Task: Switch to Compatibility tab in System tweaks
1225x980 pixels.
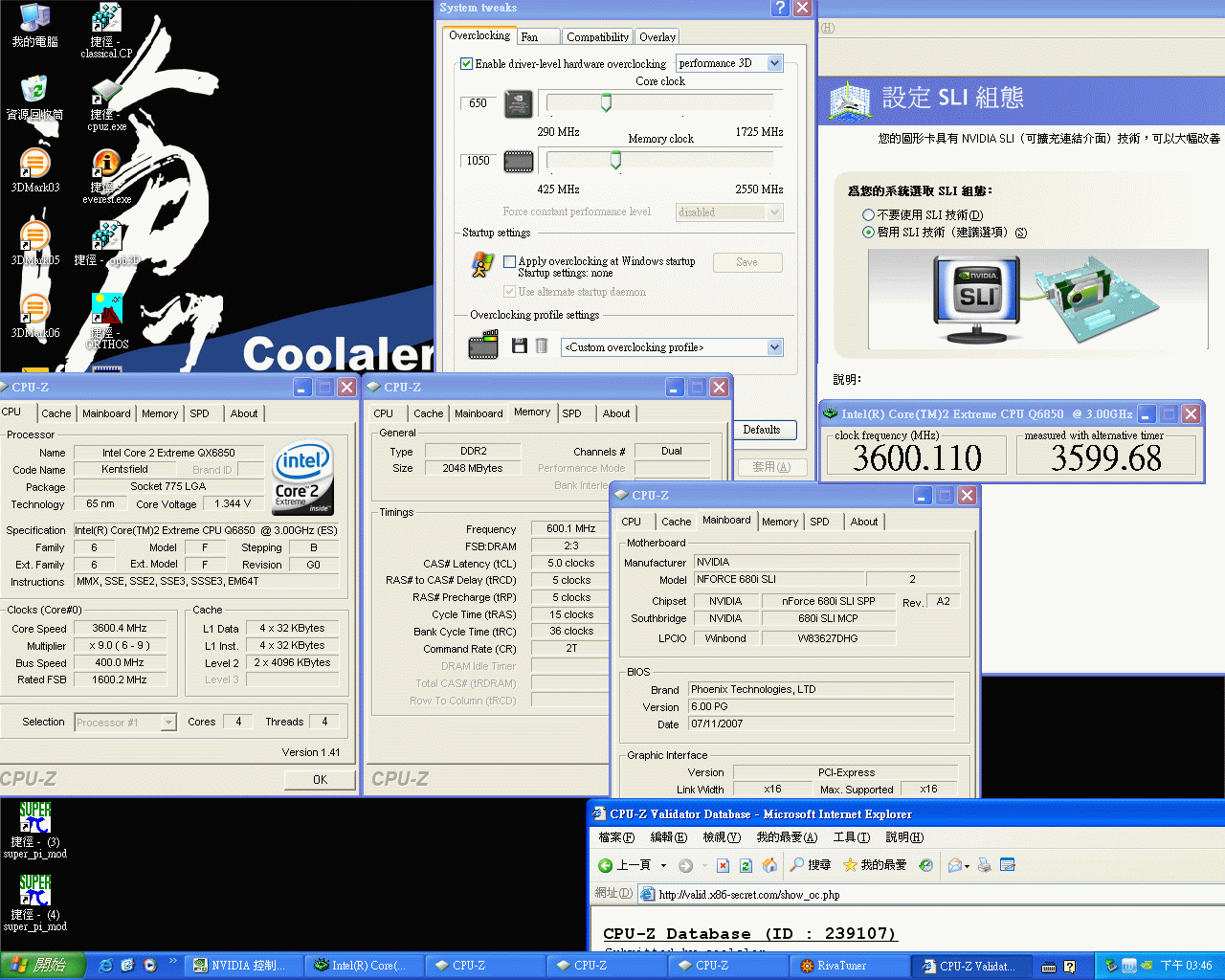Action: pos(597,37)
